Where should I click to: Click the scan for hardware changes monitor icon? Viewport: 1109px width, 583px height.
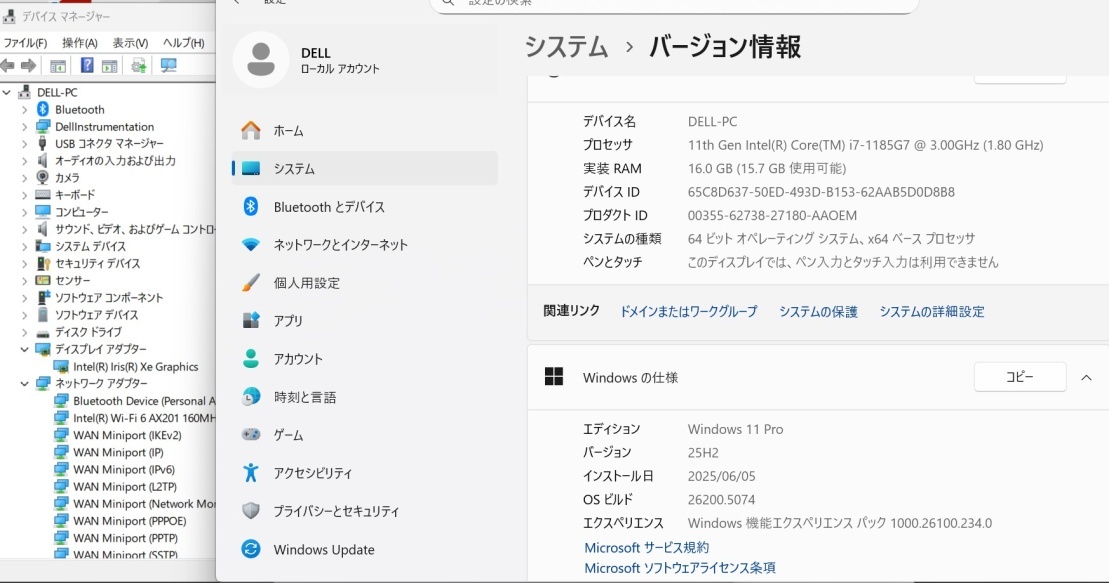pyautogui.click(x=168, y=66)
